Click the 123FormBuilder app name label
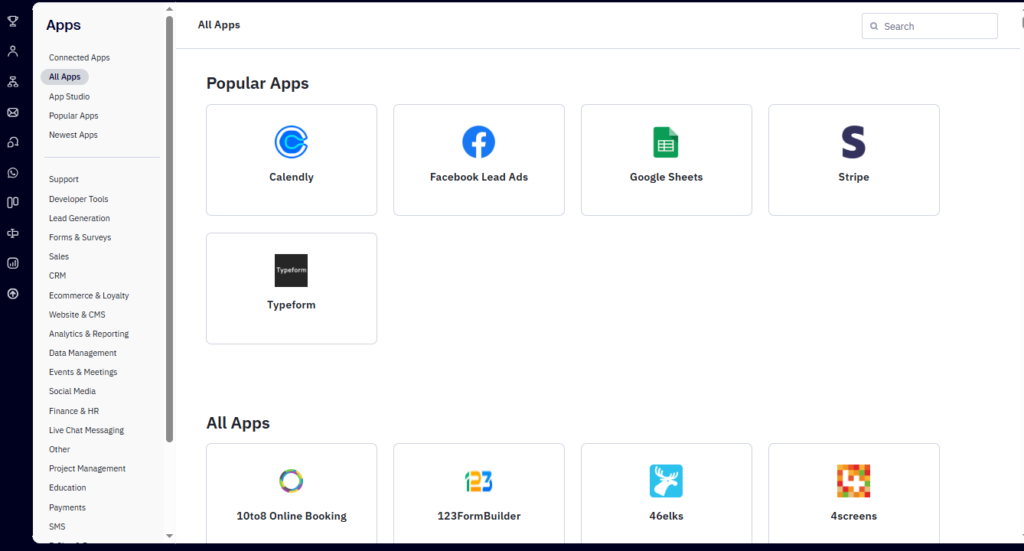 pos(479,516)
